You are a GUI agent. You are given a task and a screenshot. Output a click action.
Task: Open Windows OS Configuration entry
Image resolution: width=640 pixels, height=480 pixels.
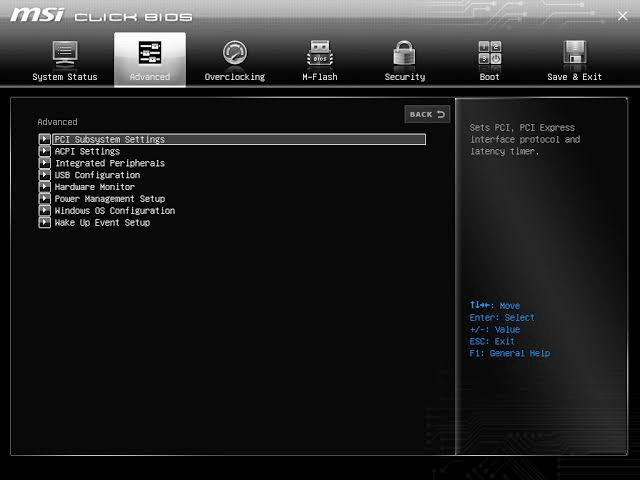click(115, 211)
